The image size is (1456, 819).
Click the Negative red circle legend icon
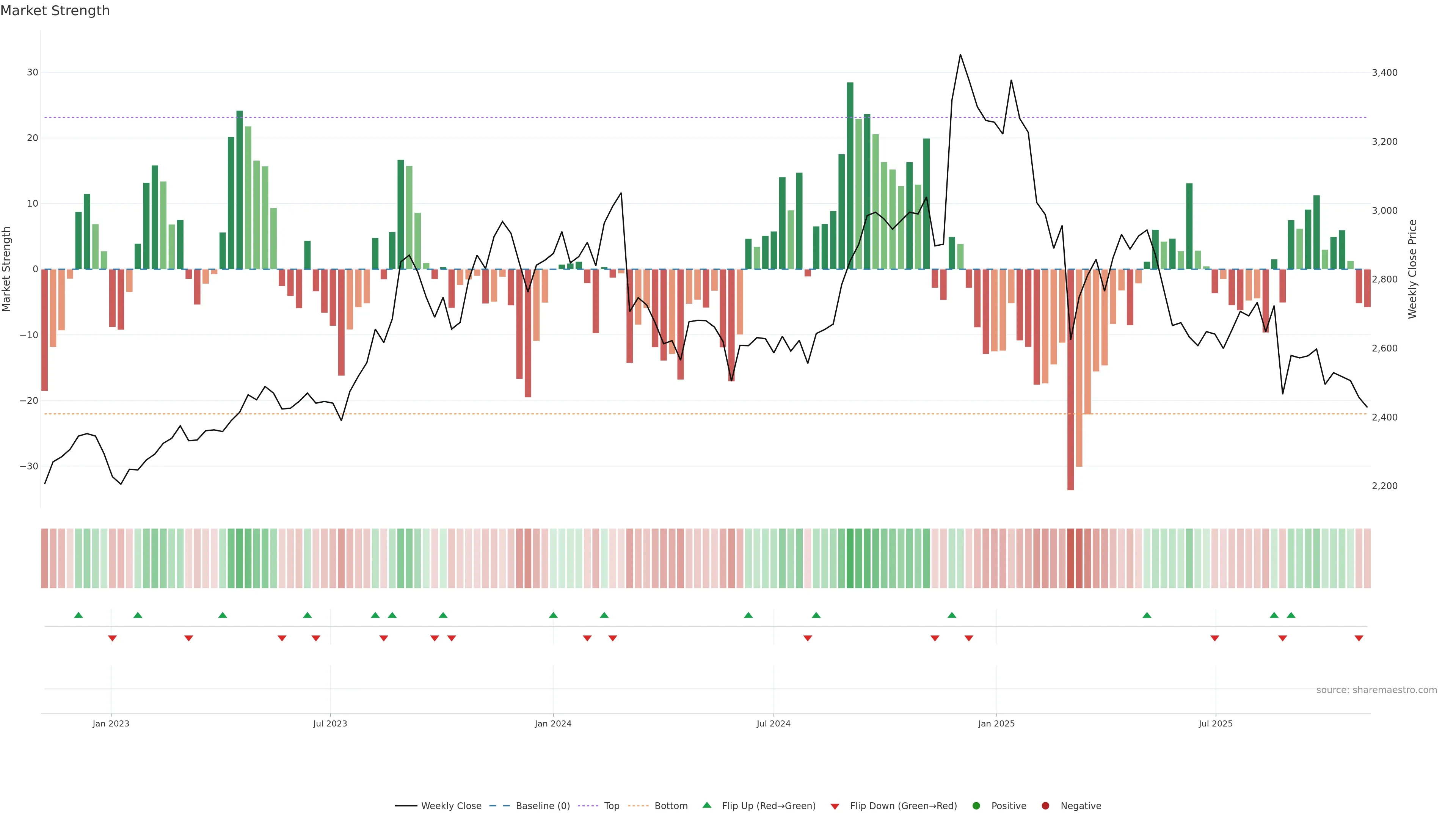click(x=1045, y=806)
